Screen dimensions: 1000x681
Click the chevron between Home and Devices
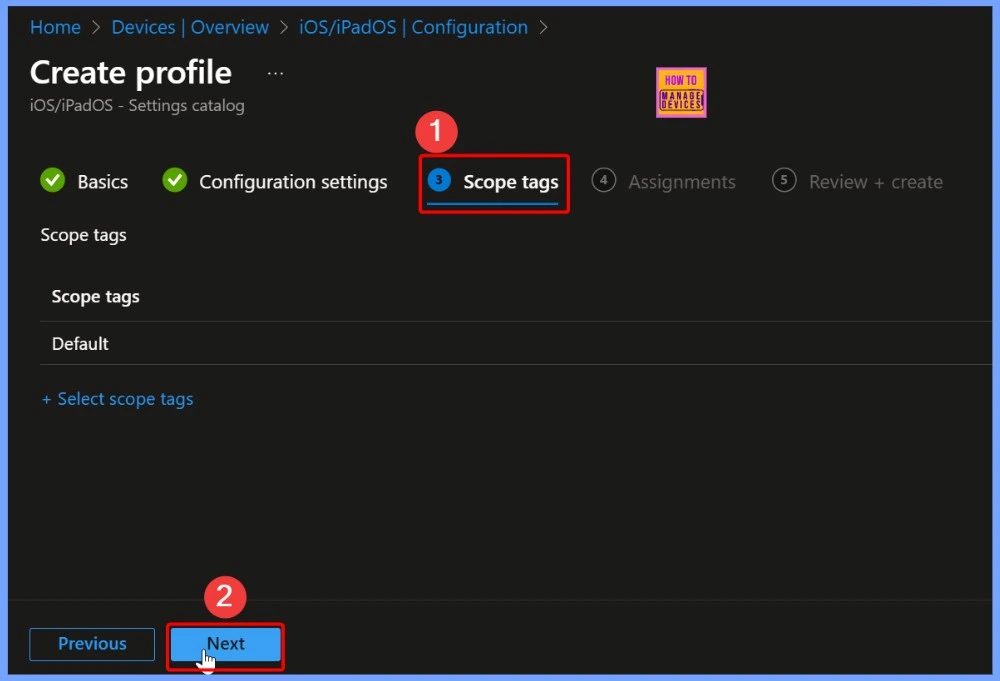[97, 28]
